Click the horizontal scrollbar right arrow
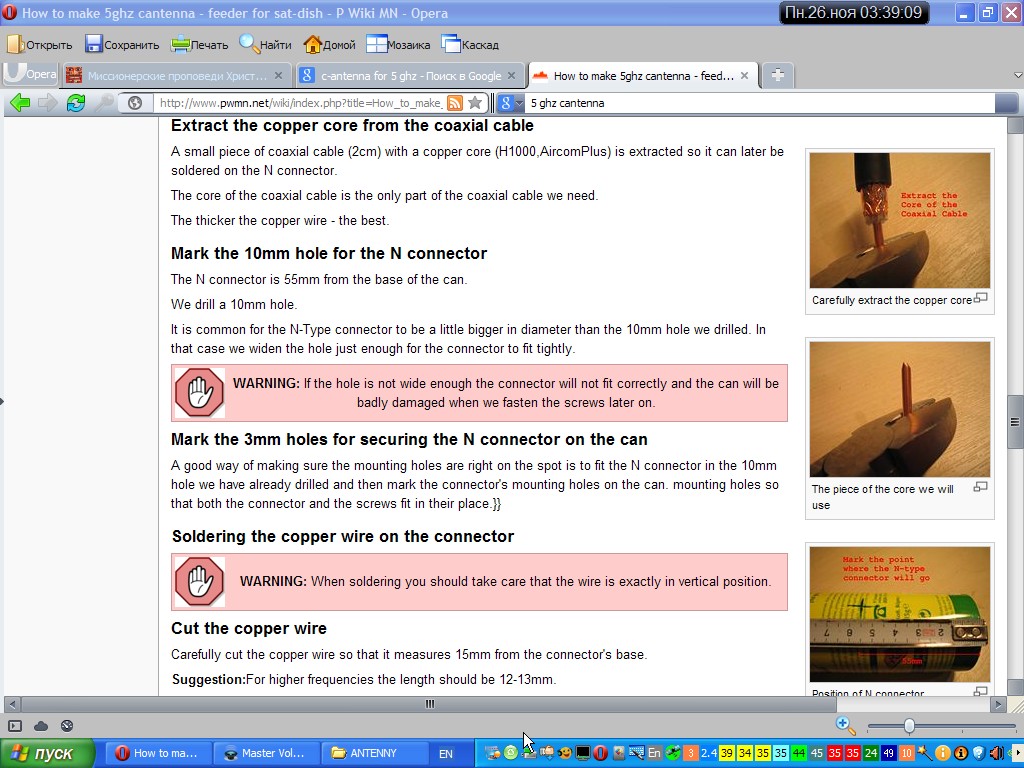This screenshot has height=768, width=1024. (998, 704)
